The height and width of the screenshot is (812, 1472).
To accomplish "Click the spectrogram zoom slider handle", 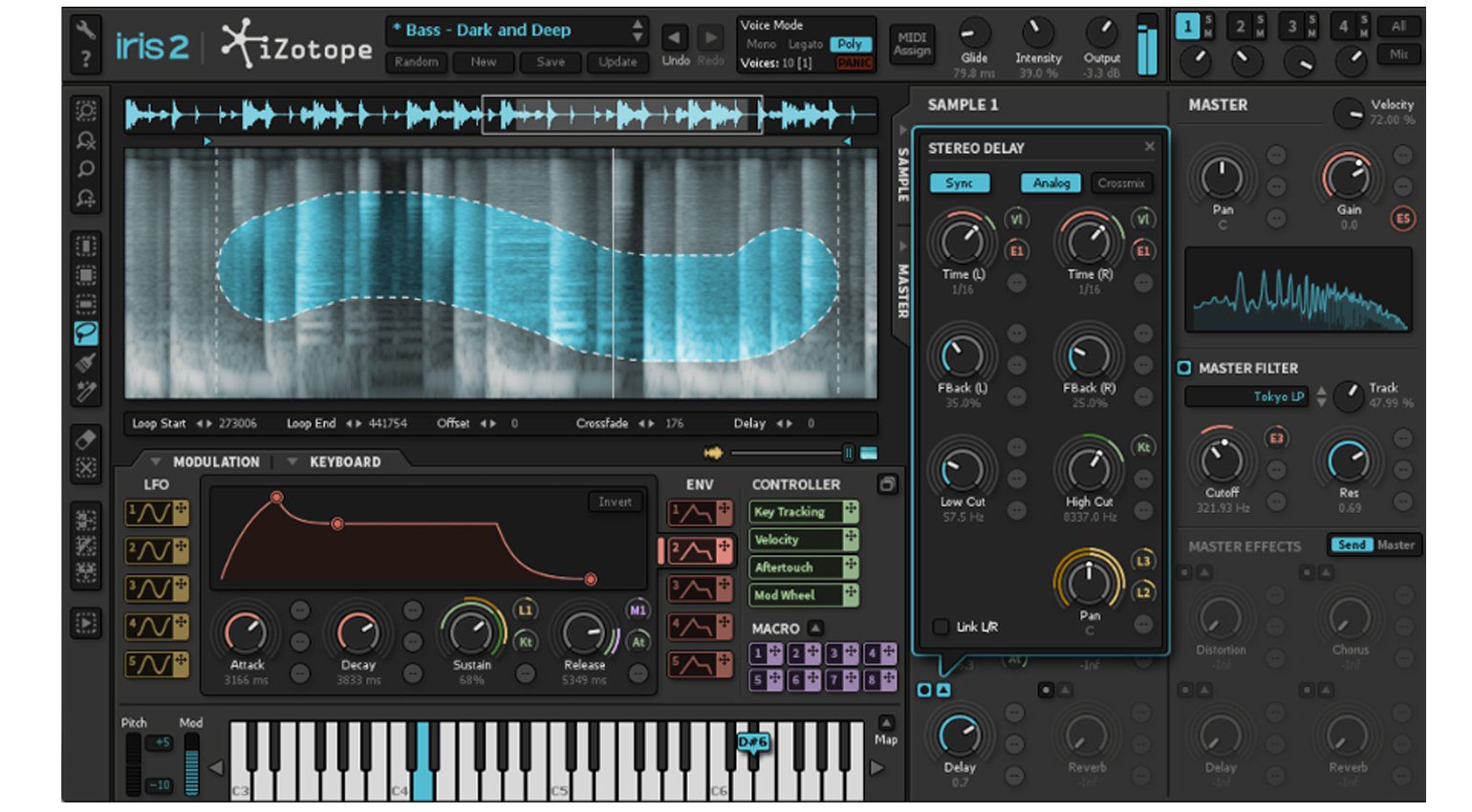I will (848, 453).
